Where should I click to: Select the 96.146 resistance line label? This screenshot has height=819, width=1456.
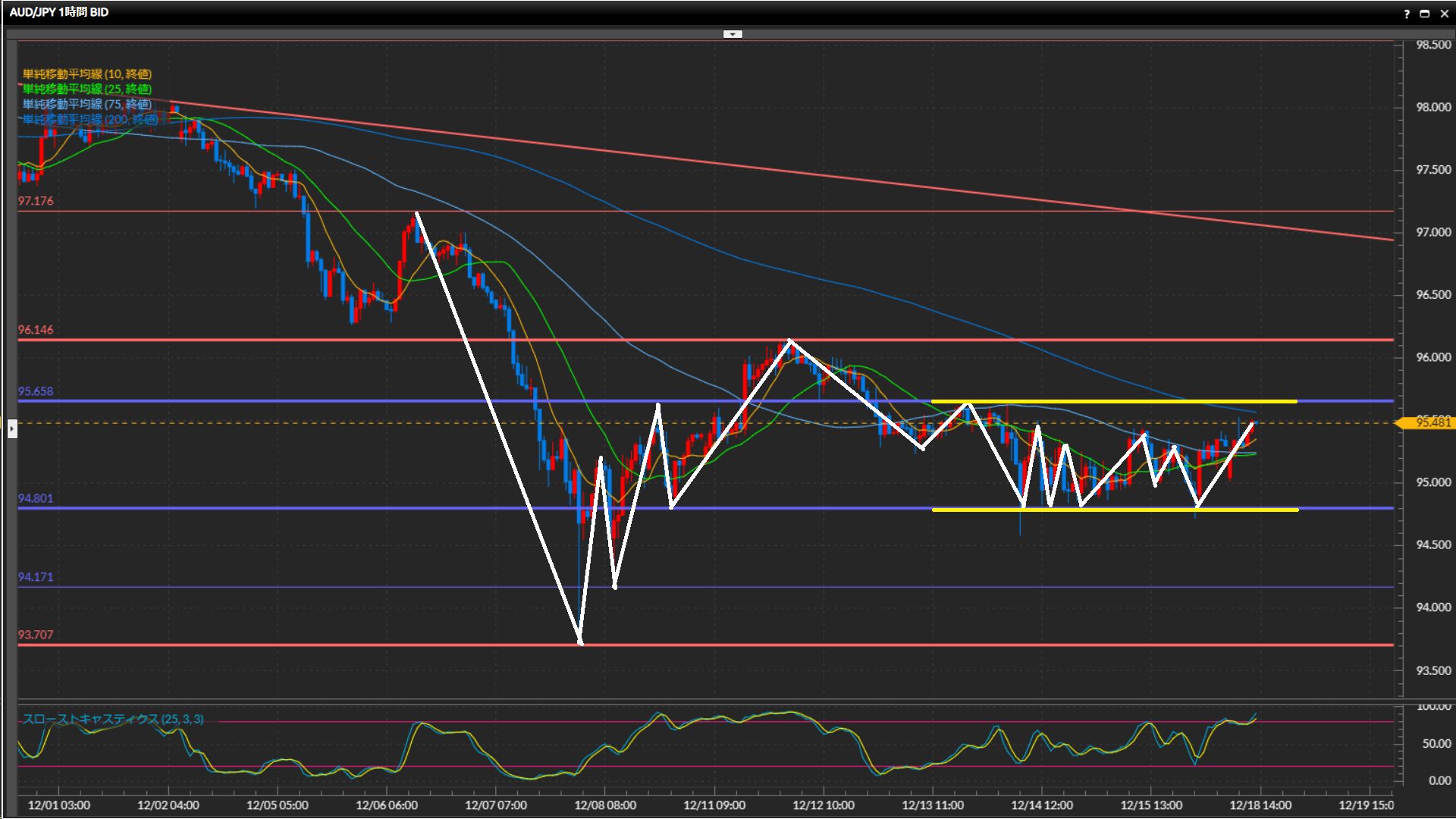36,330
